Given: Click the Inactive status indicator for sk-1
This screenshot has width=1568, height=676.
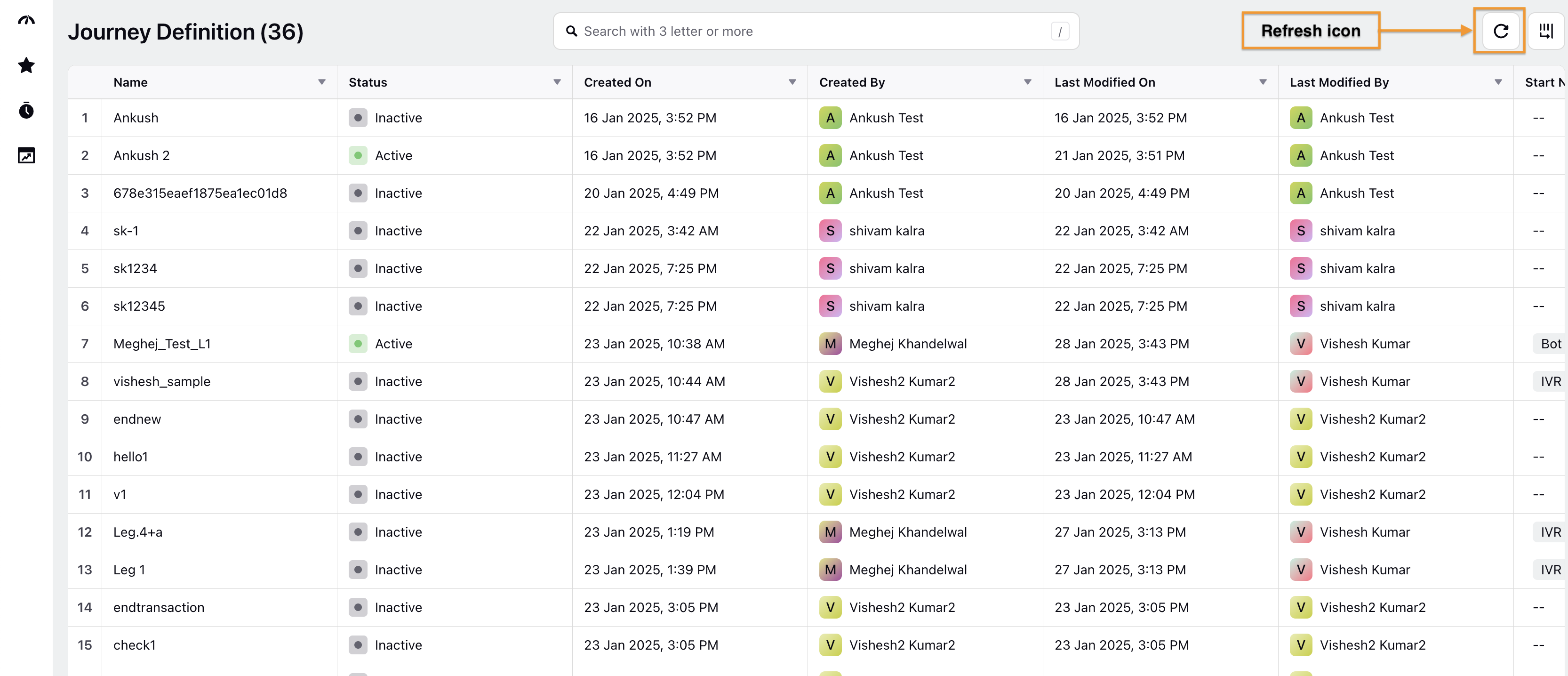Looking at the screenshot, I should 358,231.
